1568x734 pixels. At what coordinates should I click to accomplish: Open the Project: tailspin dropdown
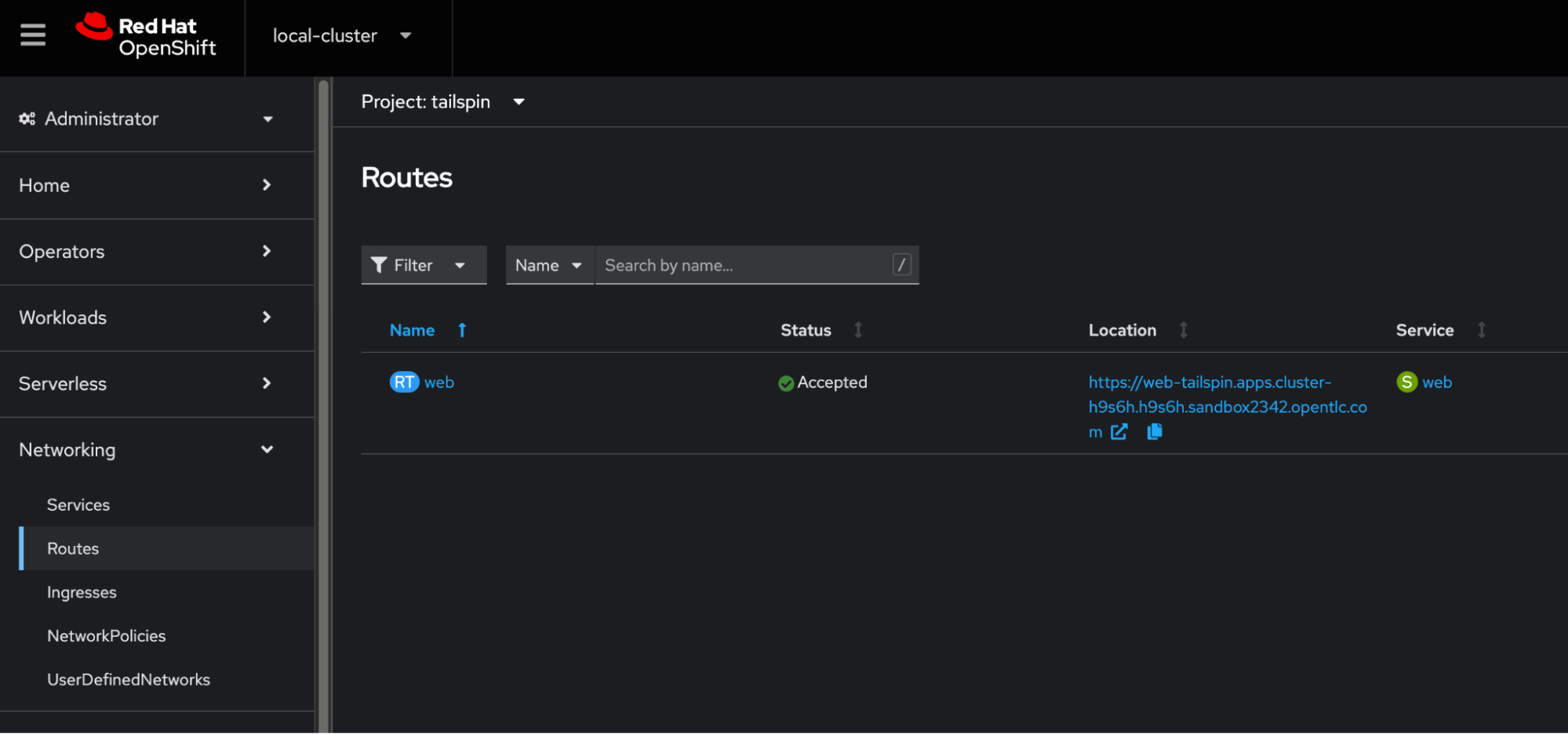click(442, 102)
